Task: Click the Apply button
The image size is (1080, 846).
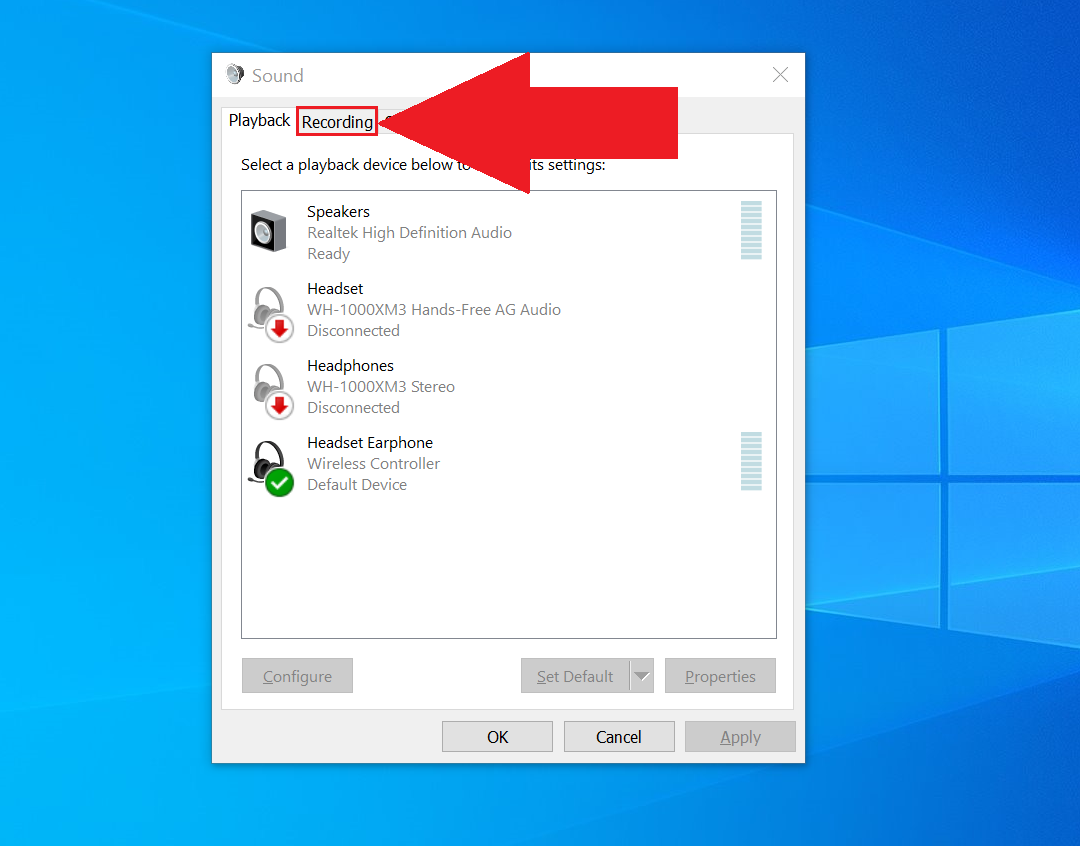Action: [x=740, y=737]
